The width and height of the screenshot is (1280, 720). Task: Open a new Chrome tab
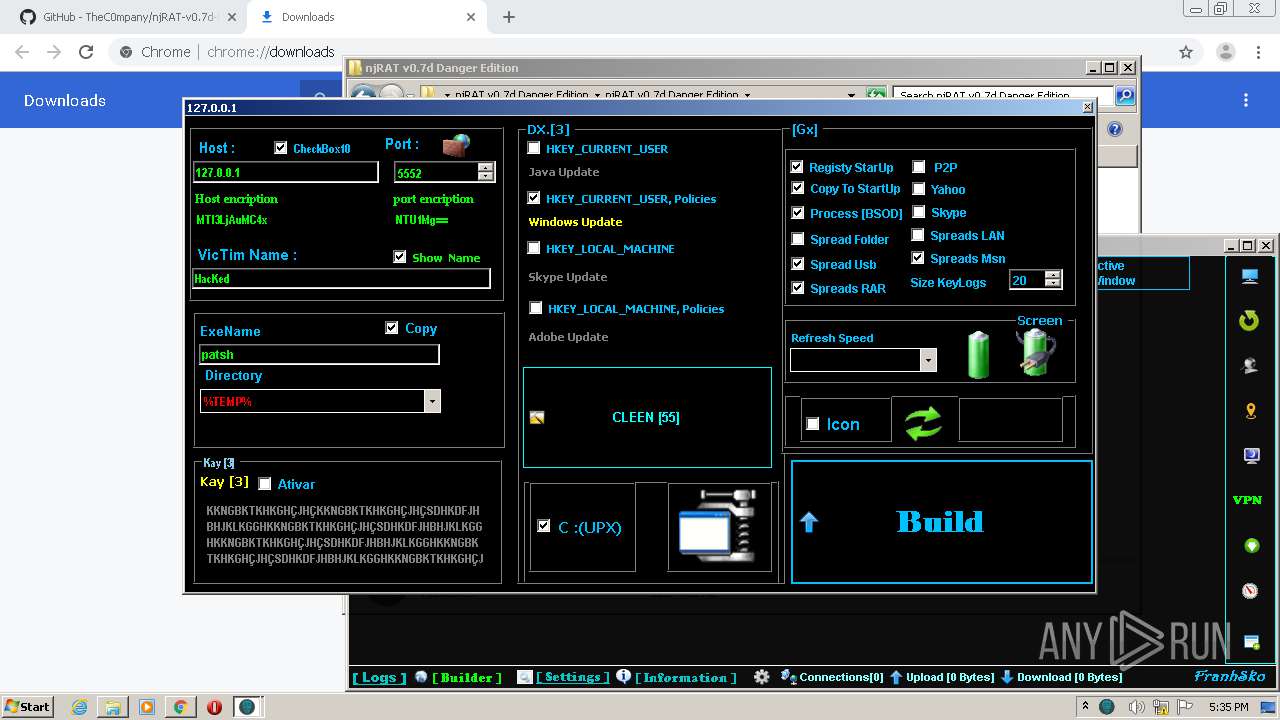[x=509, y=17]
